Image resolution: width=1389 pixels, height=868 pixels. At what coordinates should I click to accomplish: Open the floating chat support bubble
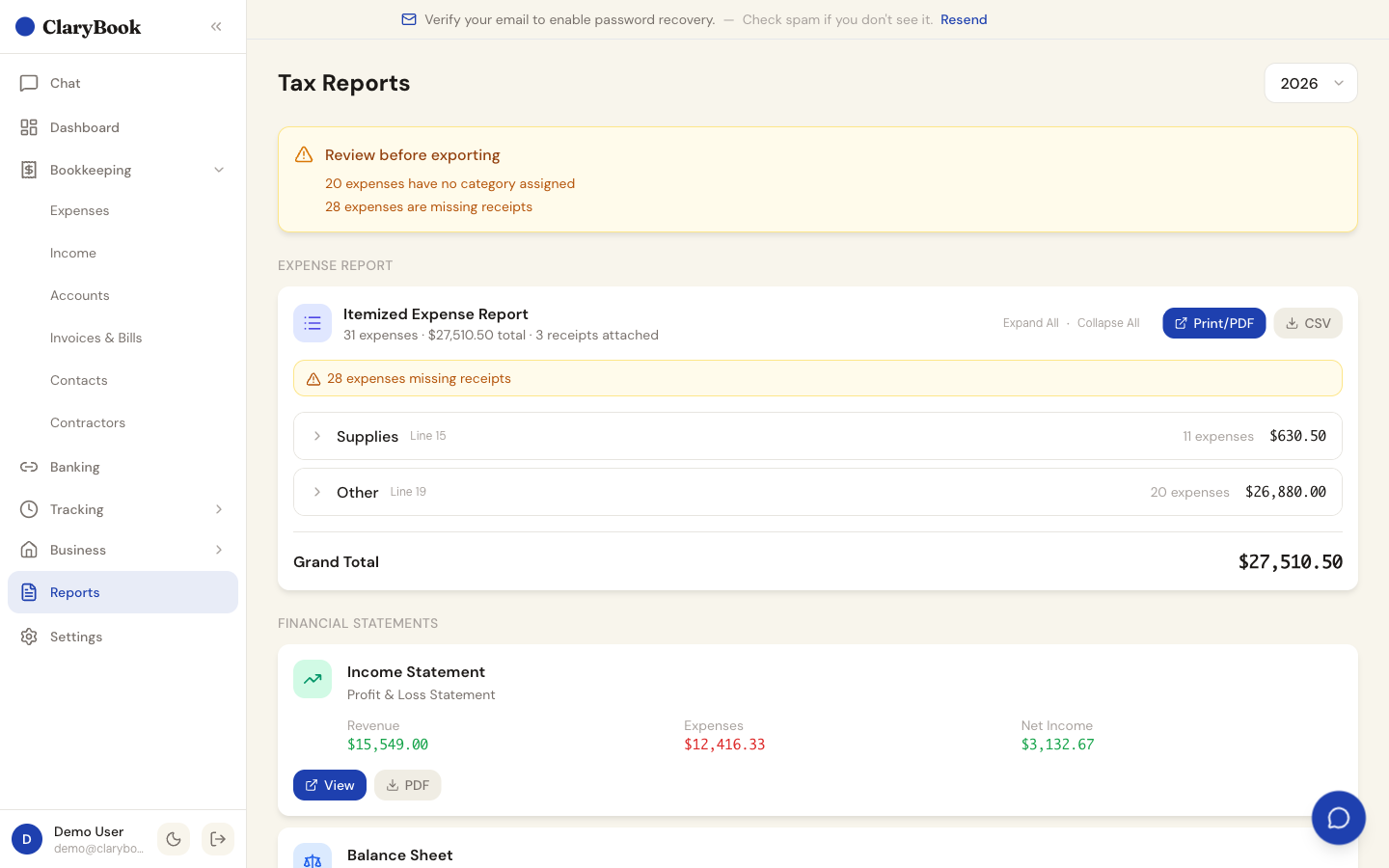pos(1338,817)
